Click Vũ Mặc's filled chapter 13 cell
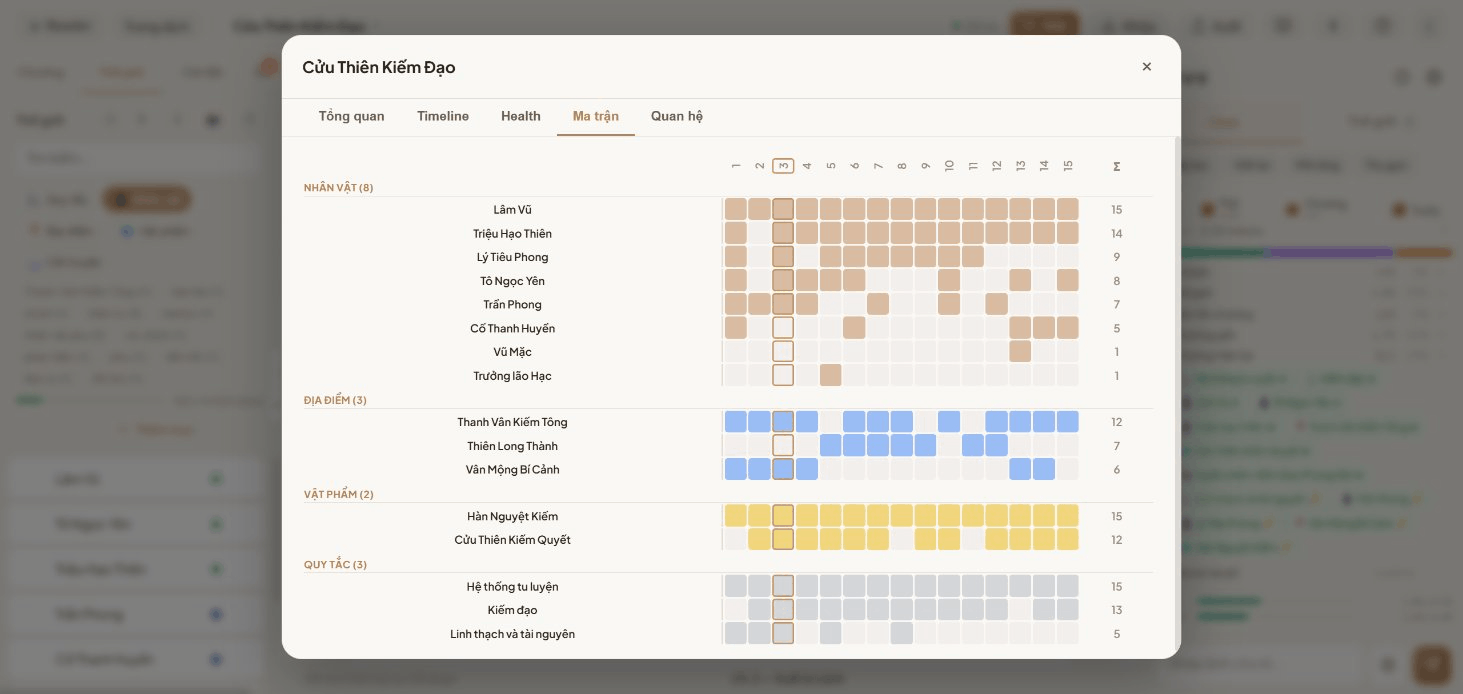The height and width of the screenshot is (694, 1463). click(x=1020, y=352)
